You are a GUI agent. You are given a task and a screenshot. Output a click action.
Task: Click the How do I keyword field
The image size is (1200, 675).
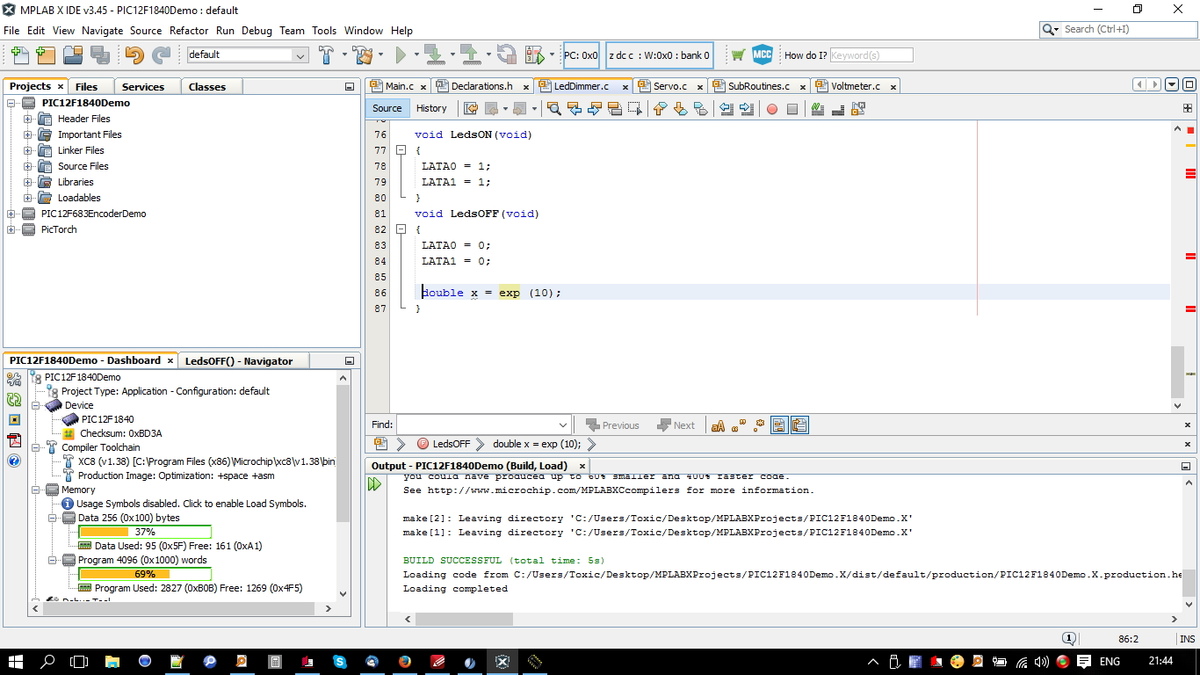point(872,55)
